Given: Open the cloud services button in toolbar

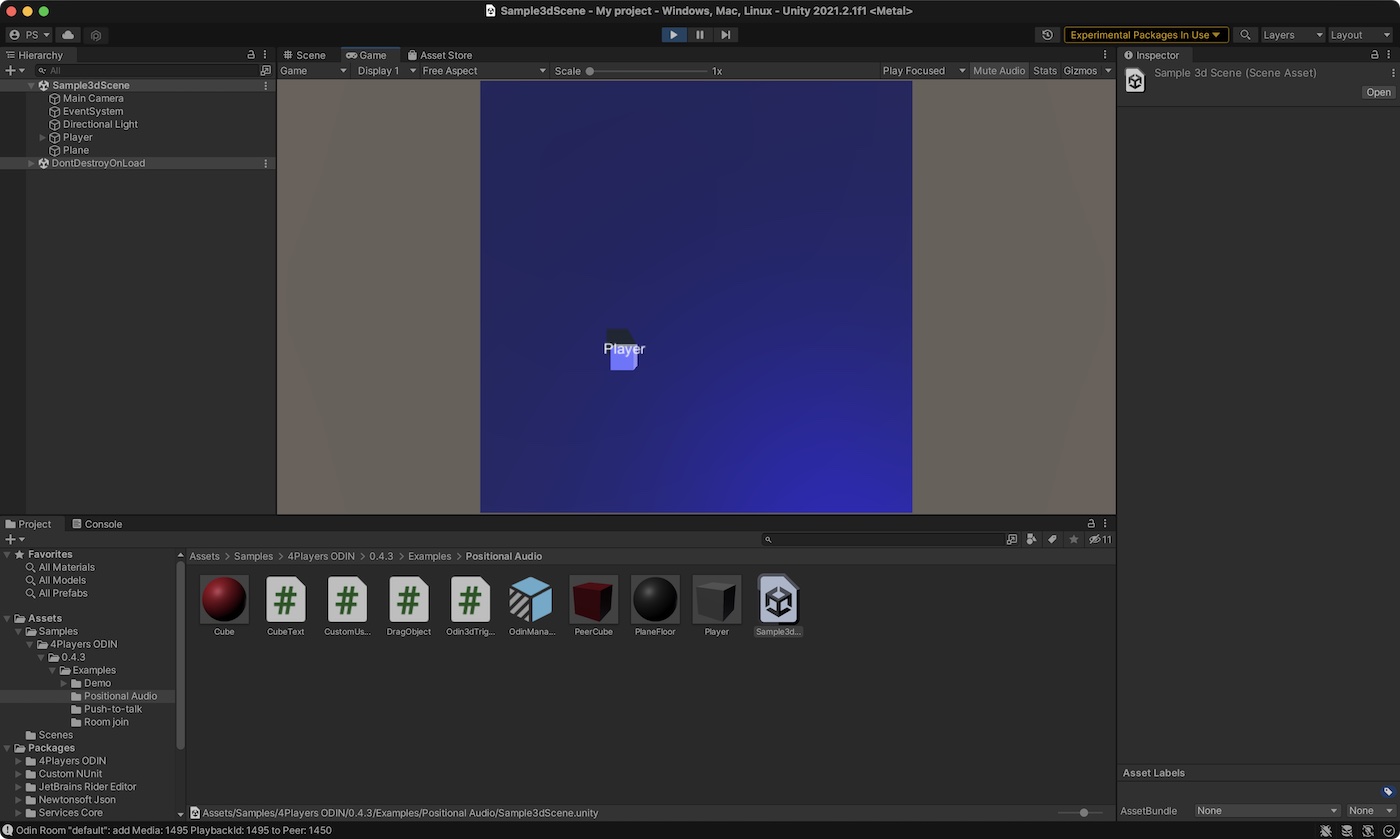Looking at the screenshot, I should click(68, 35).
